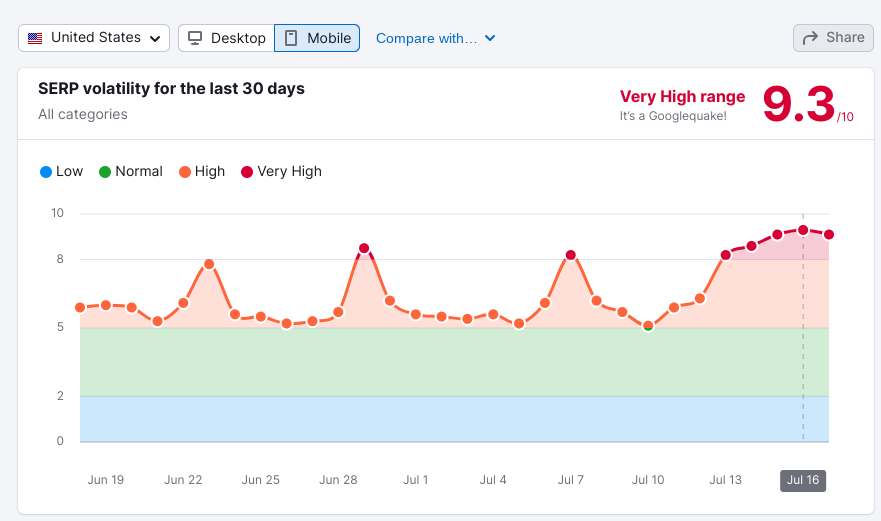Click the green Jul 10 data point

coord(648,326)
